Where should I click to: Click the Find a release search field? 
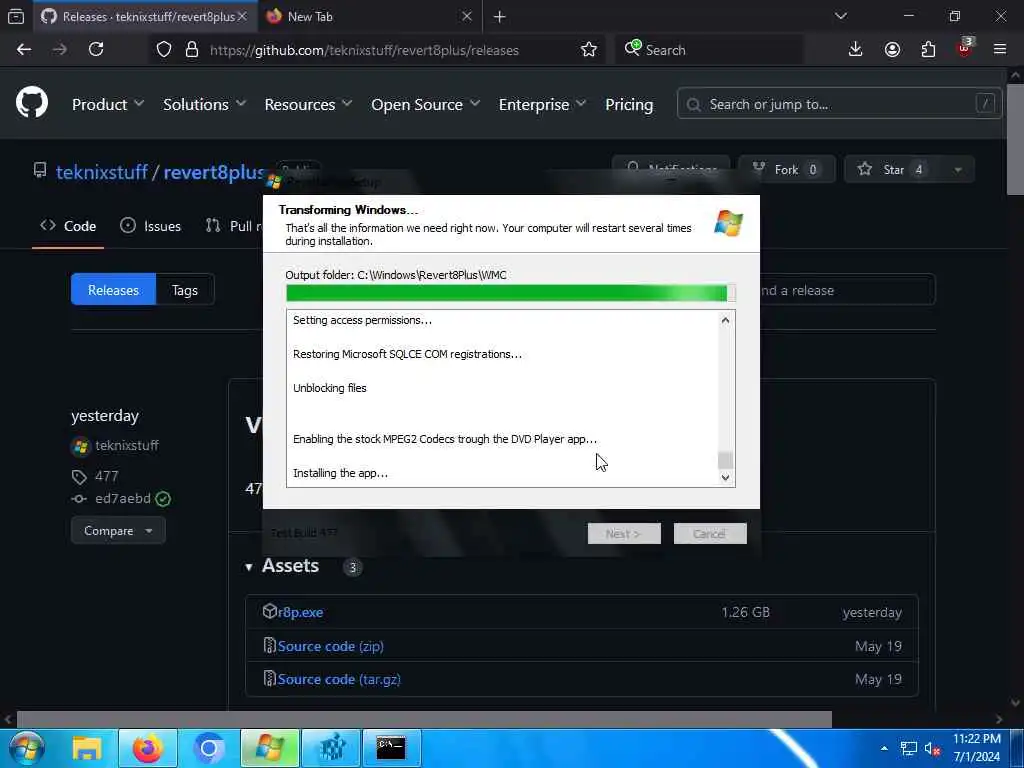[847, 290]
